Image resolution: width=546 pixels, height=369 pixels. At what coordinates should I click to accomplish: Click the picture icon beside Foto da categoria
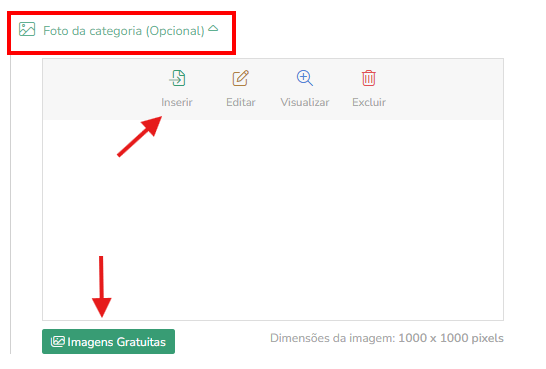coord(27,29)
